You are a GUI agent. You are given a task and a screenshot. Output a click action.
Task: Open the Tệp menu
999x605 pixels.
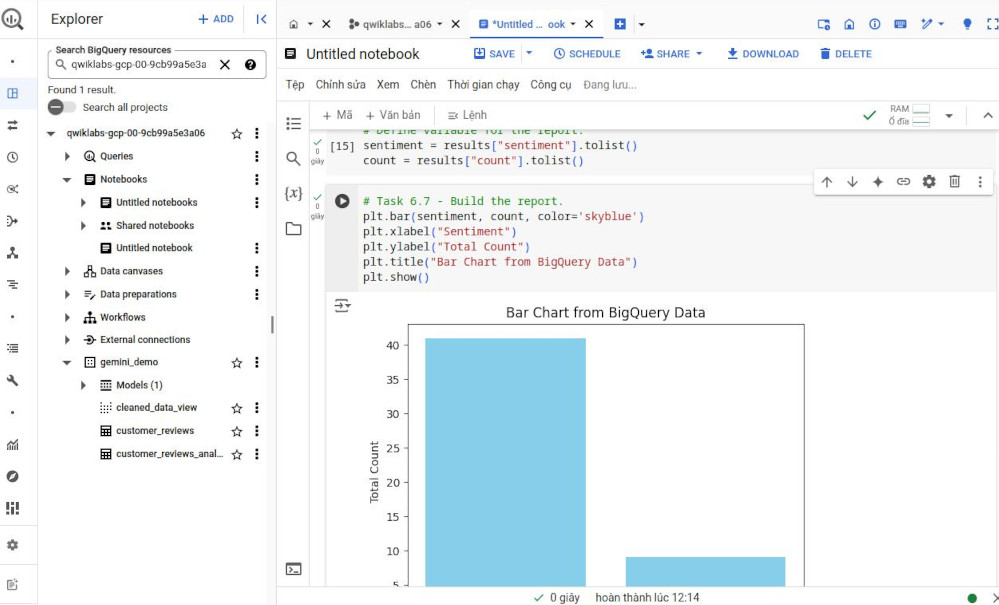294,85
